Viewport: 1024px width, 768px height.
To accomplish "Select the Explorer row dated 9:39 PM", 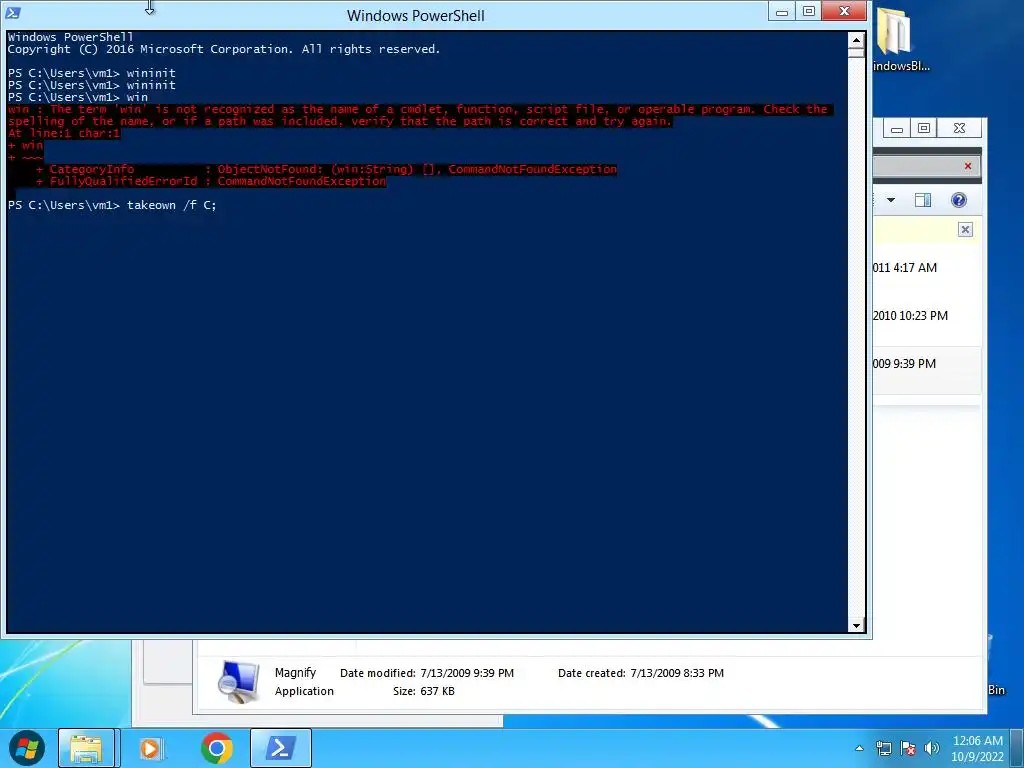I will tap(927, 370).
